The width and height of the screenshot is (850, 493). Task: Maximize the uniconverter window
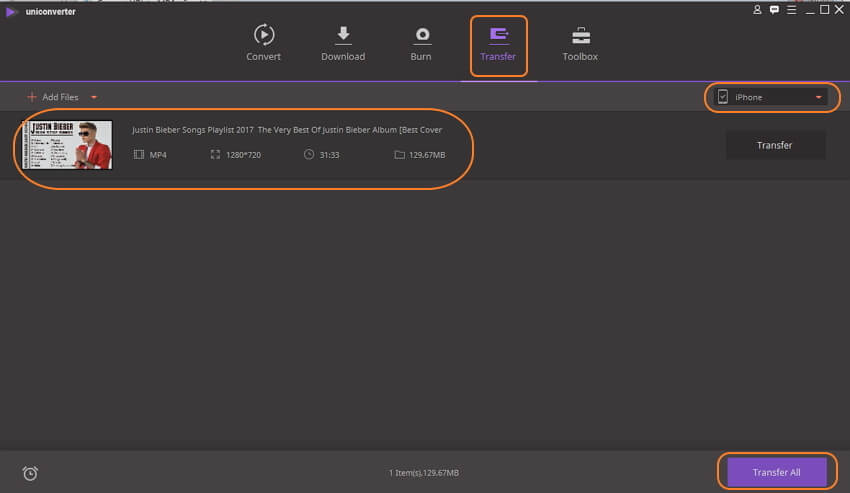[825, 10]
